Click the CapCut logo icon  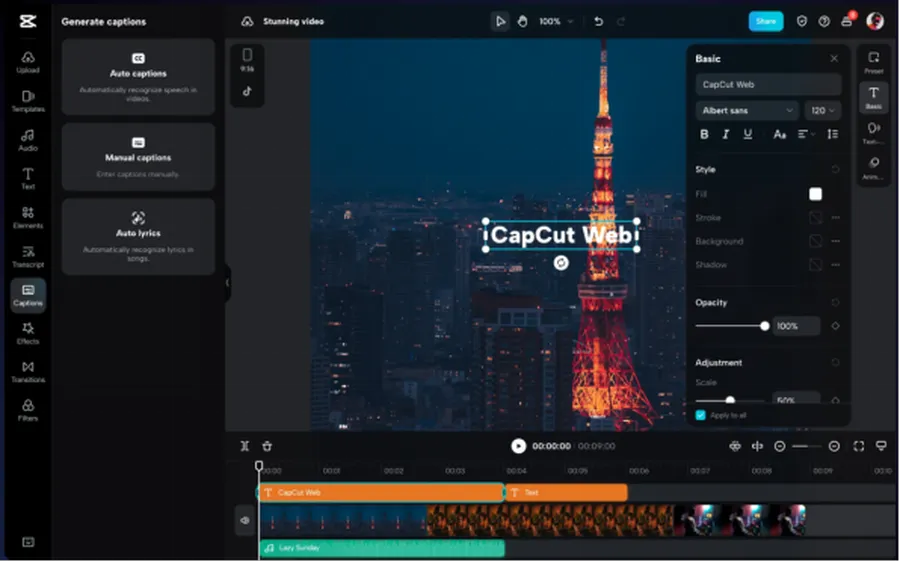pyautogui.click(x=28, y=21)
